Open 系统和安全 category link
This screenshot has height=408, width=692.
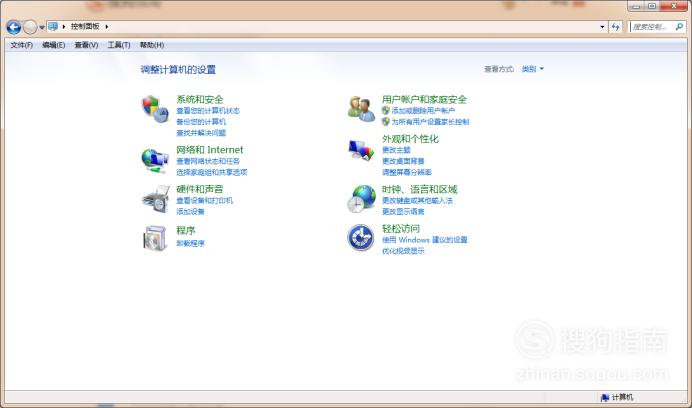pyautogui.click(x=200, y=99)
